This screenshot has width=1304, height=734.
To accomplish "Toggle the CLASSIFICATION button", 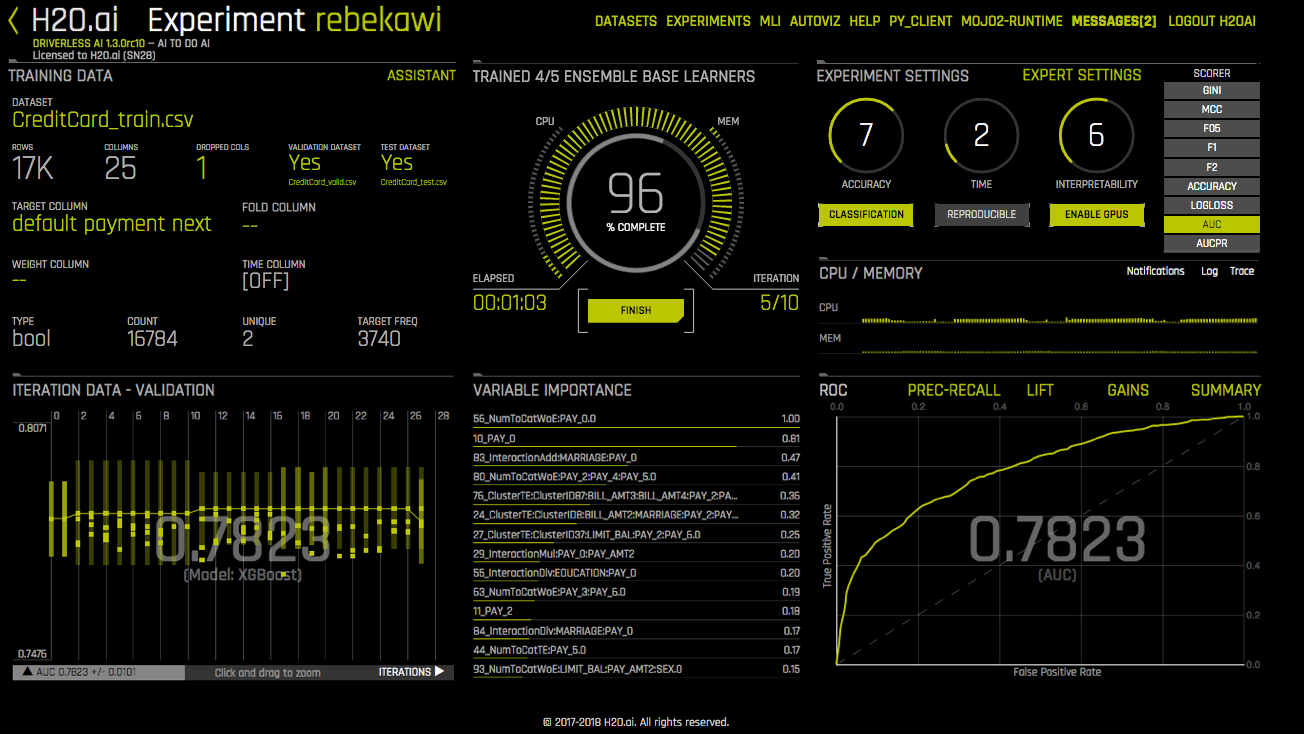I will click(x=866, y=215).
